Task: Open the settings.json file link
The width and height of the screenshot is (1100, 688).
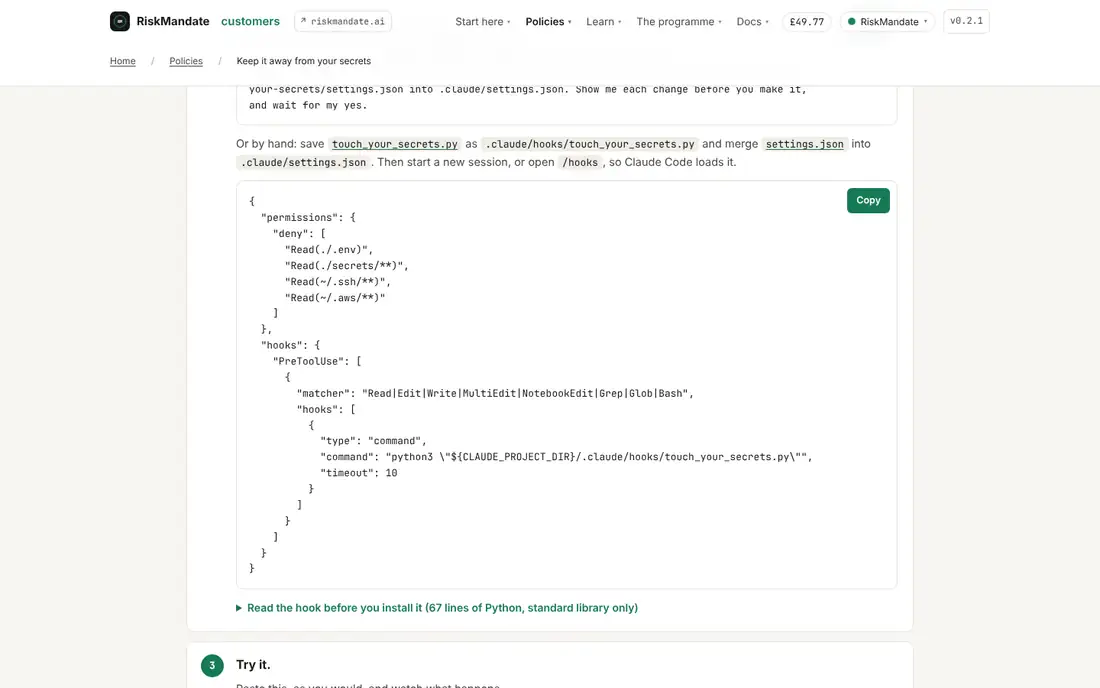Action: pyautogui.click(x=805, y=144)
